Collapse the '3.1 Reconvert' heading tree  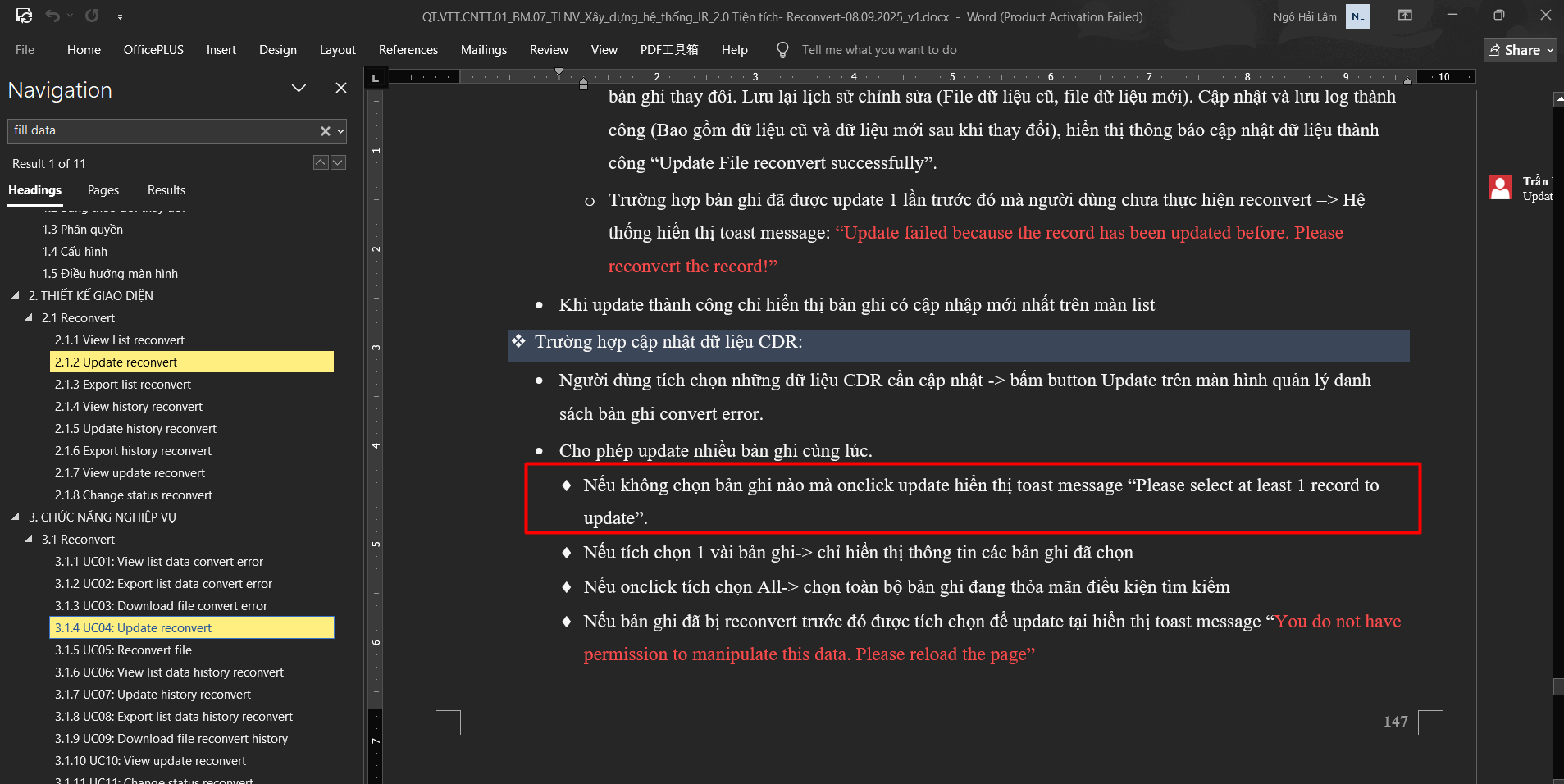(x=29, y=539)
